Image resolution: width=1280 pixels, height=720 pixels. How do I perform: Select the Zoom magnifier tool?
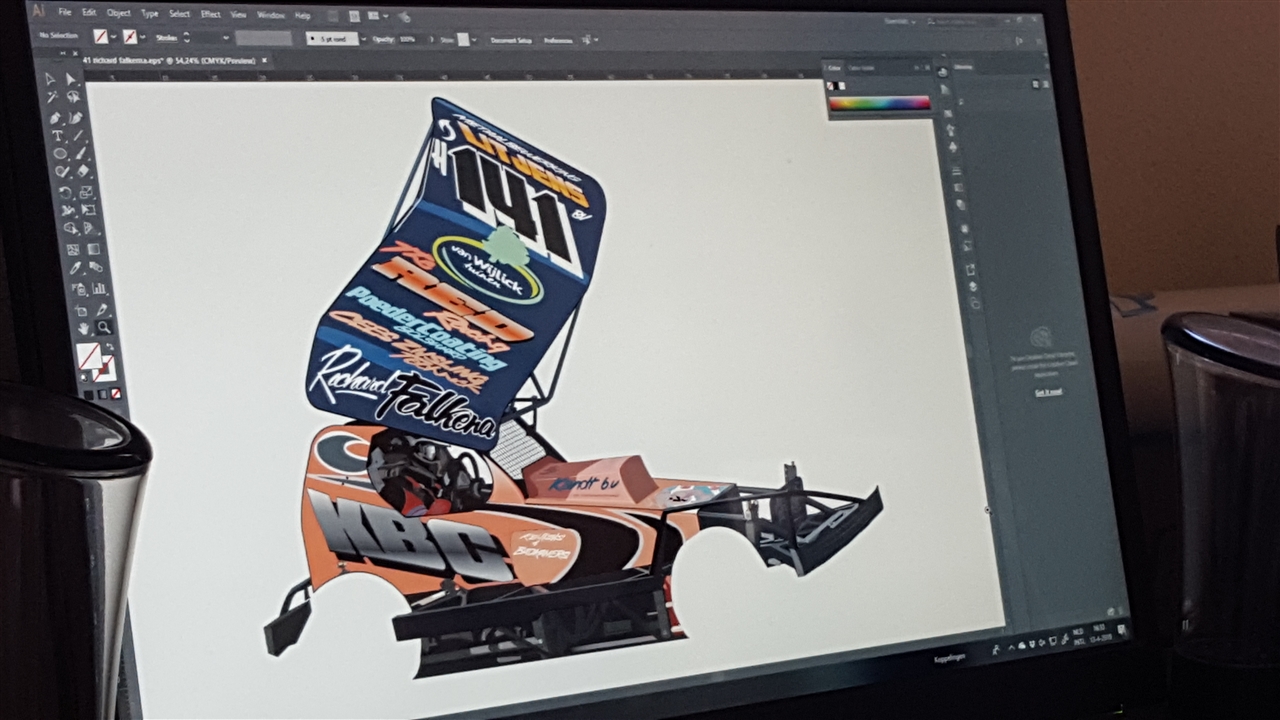[x=104, y=326]
